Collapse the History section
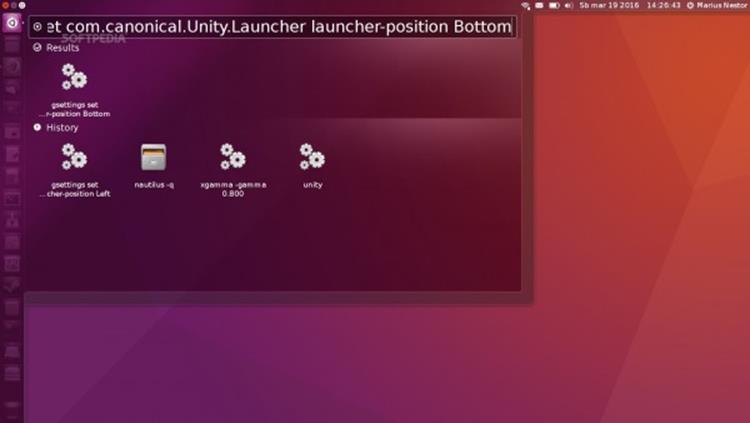Screen dimensions: 750x423 coord(38,127)
